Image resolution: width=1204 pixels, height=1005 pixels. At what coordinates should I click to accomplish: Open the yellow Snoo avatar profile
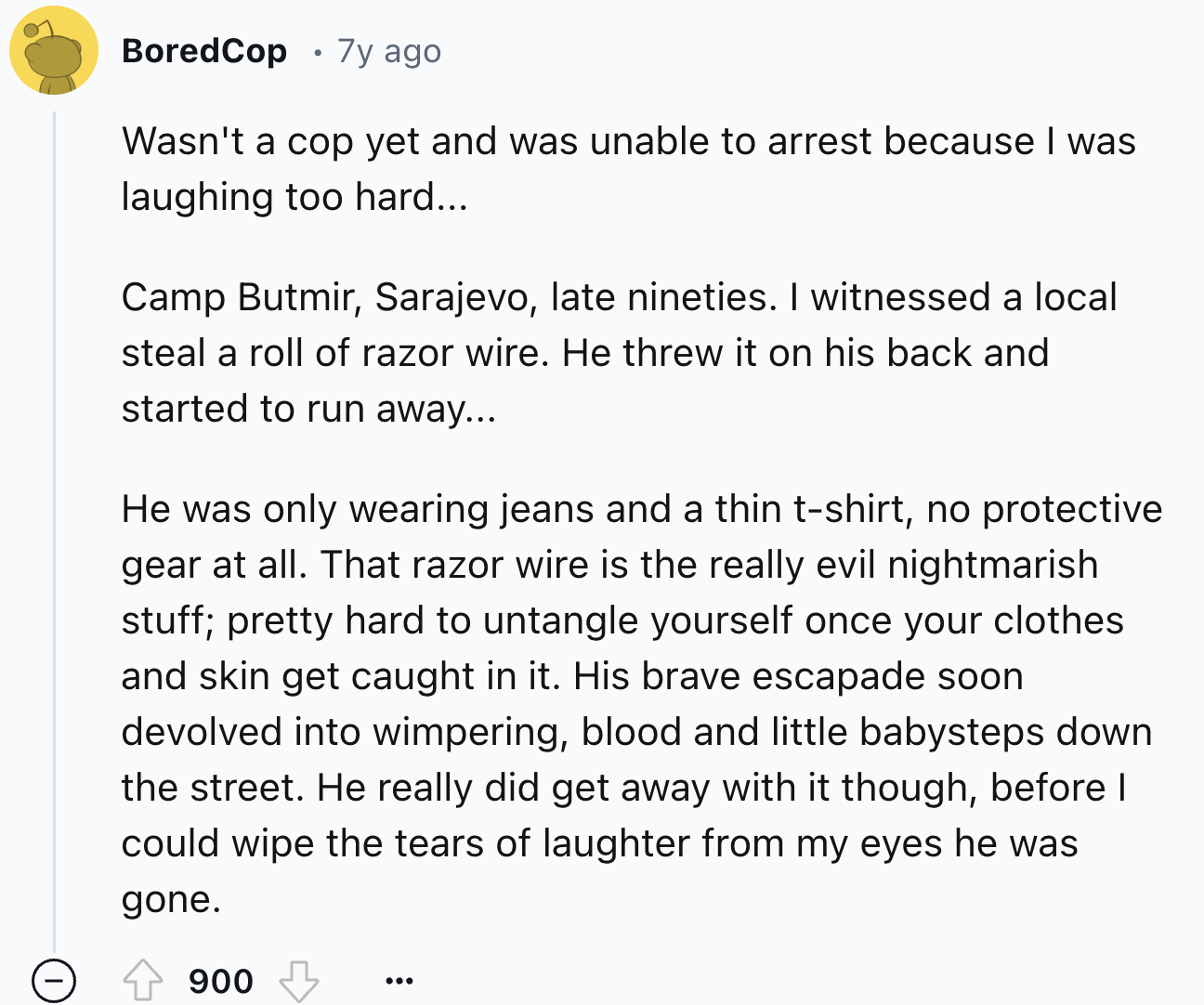54,50
